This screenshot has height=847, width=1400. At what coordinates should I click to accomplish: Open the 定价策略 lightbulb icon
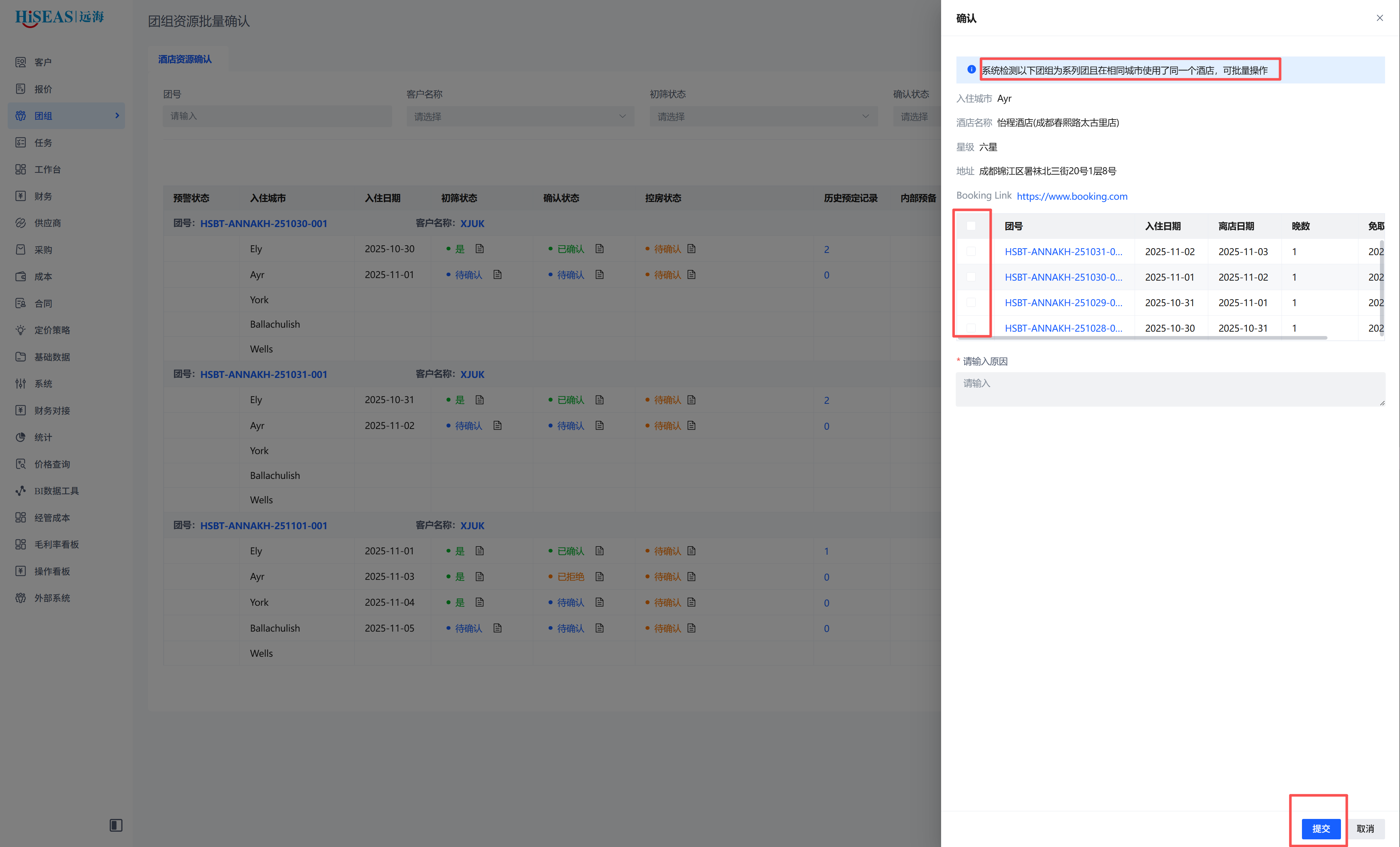pyautogui.click(x=20, y=330)
